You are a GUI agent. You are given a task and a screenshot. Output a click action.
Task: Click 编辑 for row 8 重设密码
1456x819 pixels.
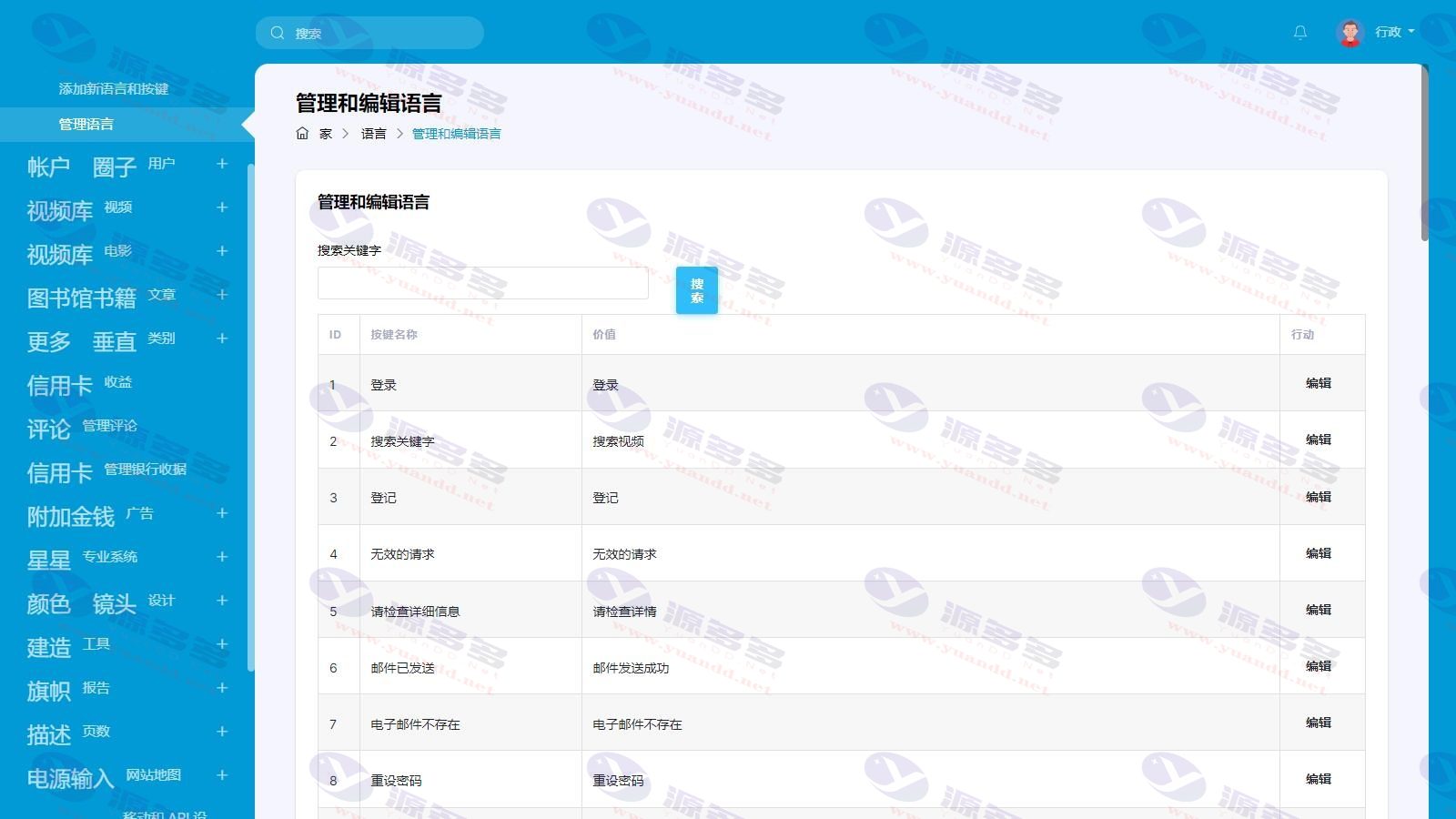point(1319,779)
